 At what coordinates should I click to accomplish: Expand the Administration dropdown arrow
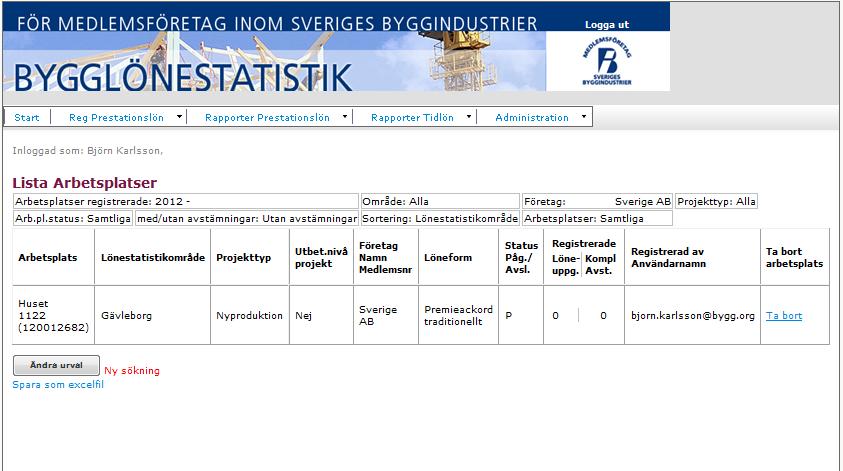pos(584,116)
